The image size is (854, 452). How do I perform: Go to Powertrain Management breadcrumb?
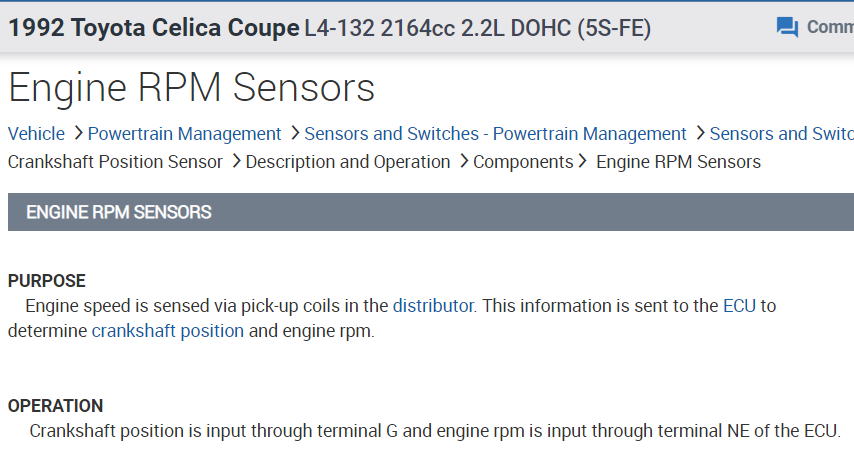[x=184, y=134]
